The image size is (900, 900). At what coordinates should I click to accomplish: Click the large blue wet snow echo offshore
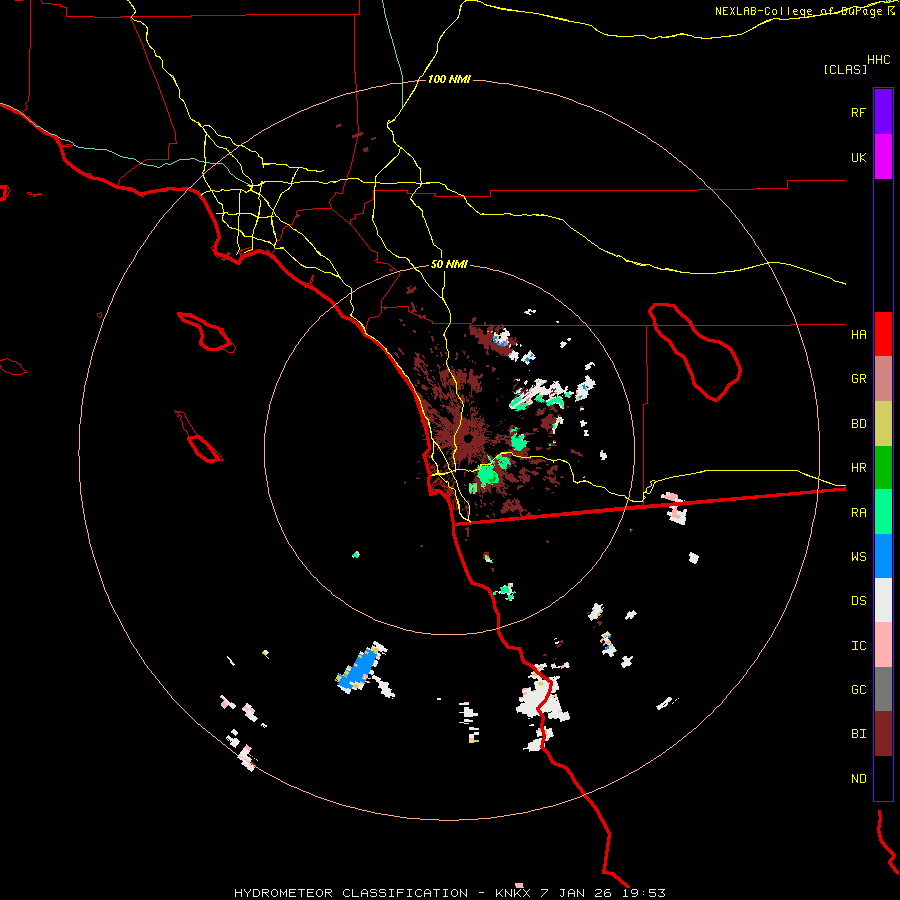tap(359, 669)
